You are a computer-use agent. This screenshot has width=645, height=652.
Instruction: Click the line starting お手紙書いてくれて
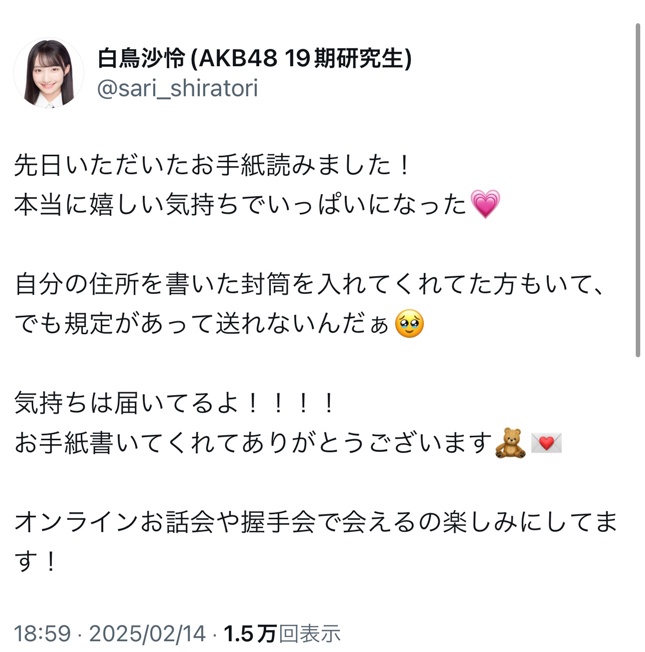coord(288,442)
